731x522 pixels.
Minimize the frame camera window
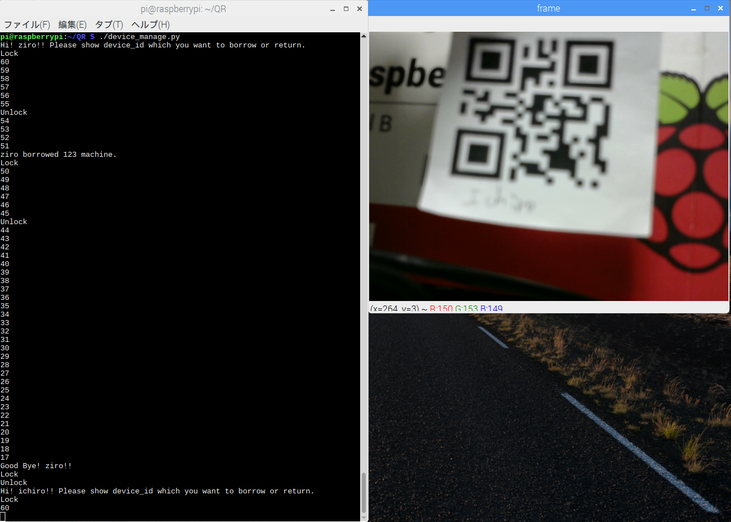coord(693,8)
